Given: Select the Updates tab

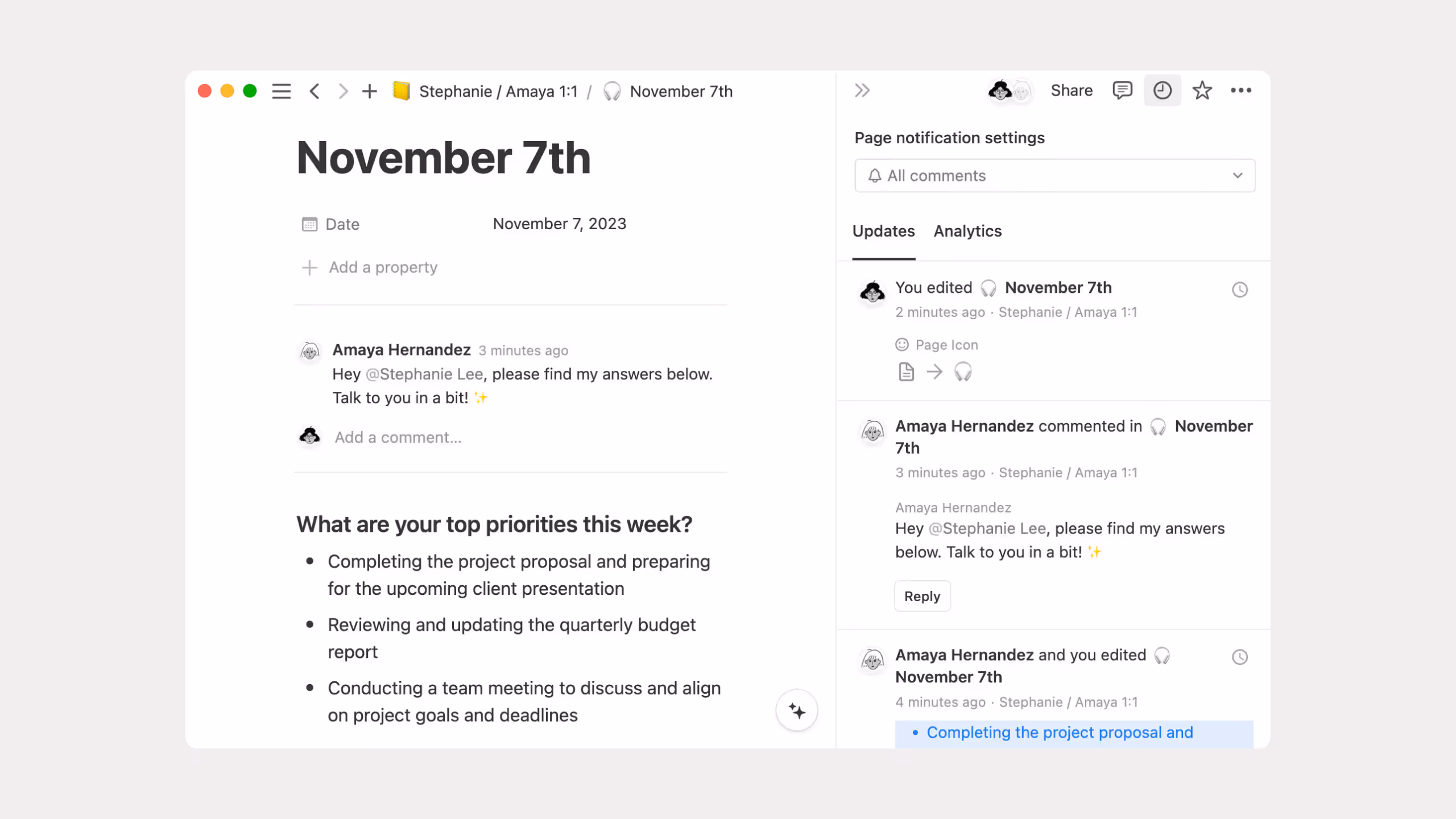Looking at the screenshot, I should pos(883,231).
